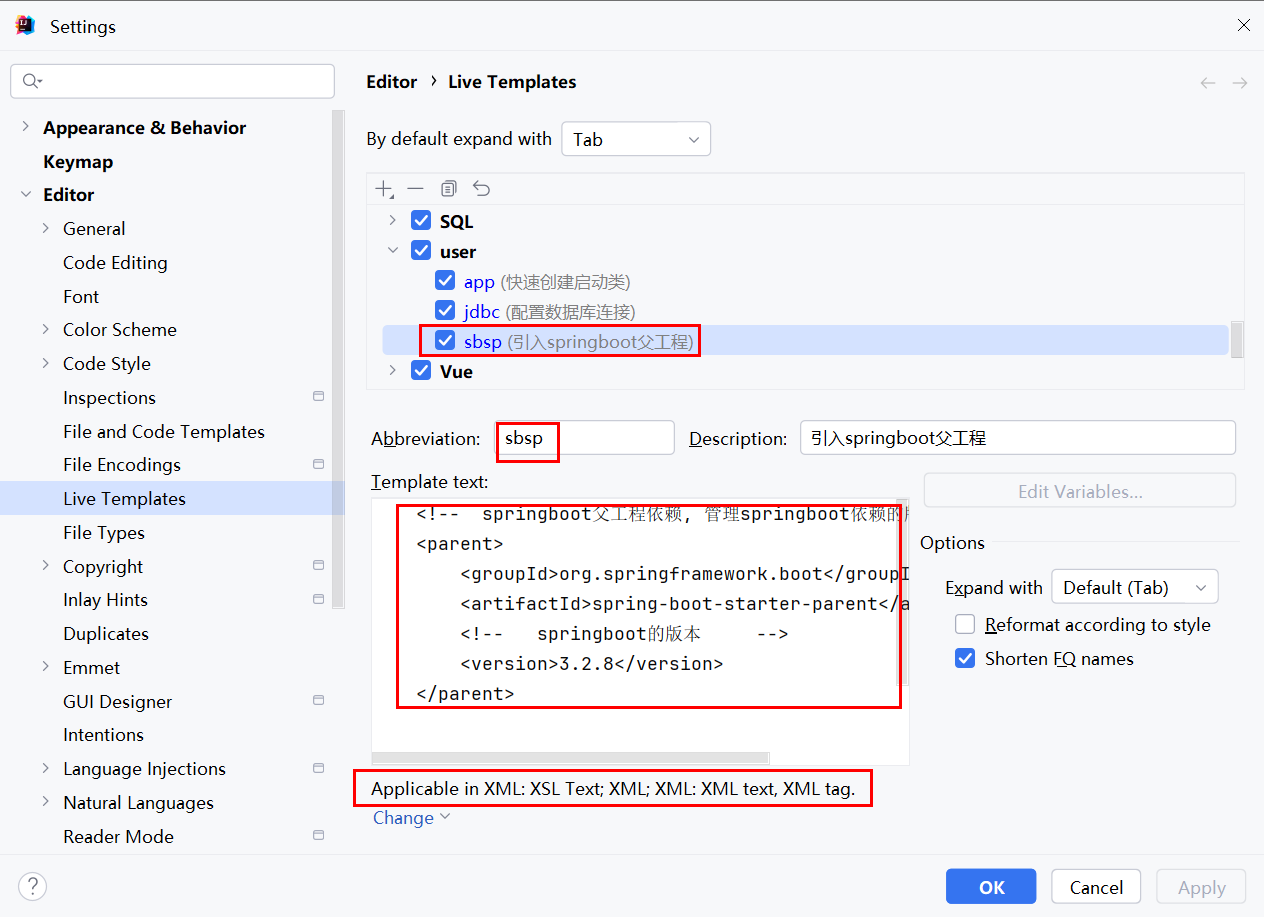1264x917 pixels.
Task: Expand the Language Injections node
Action: point(46,768)
